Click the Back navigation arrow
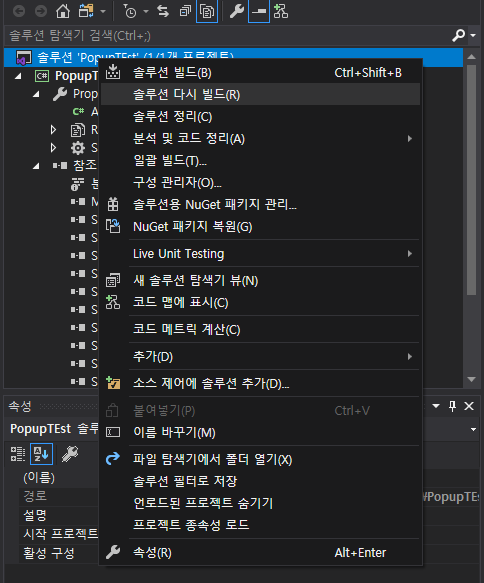484x583 pixels. 19,12
